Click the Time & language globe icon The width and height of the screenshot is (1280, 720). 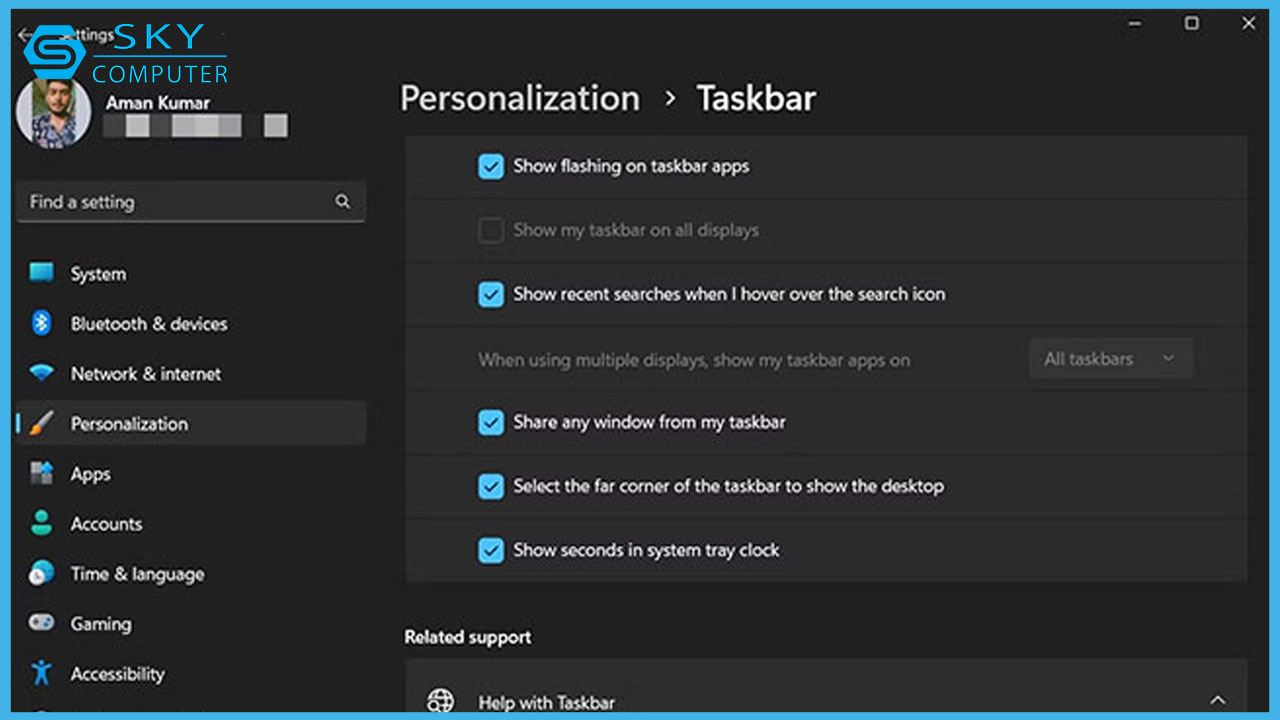(x=41, y=573)
